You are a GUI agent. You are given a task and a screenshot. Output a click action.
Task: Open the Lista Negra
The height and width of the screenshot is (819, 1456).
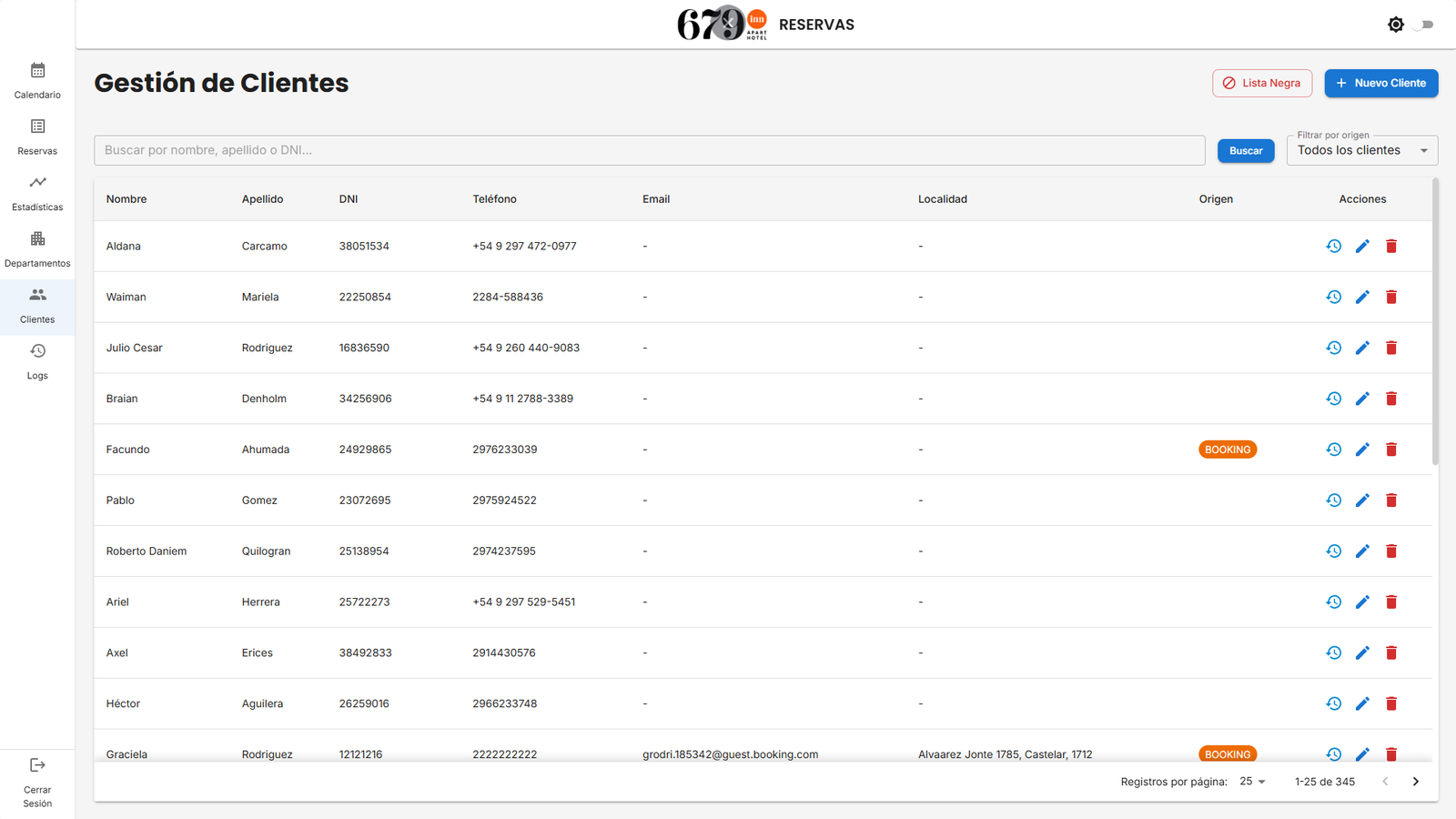click(1261, 83)
